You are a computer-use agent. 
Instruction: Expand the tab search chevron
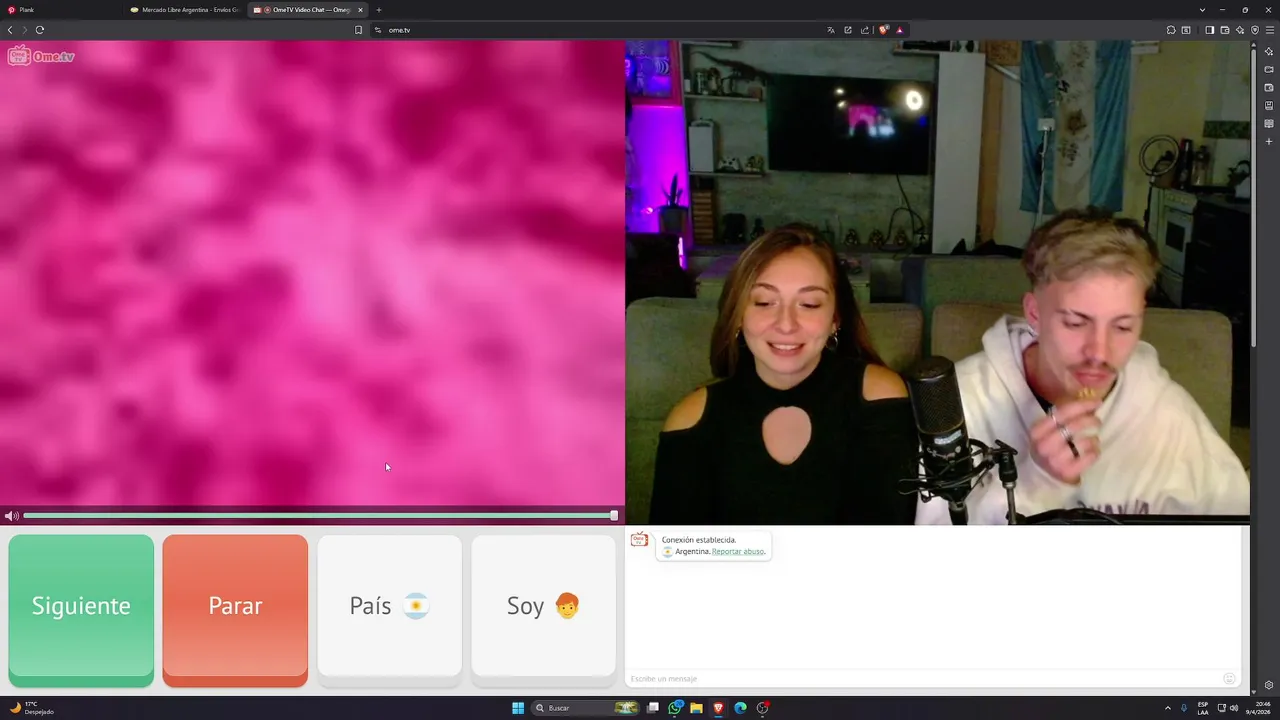pos(1202,10)
